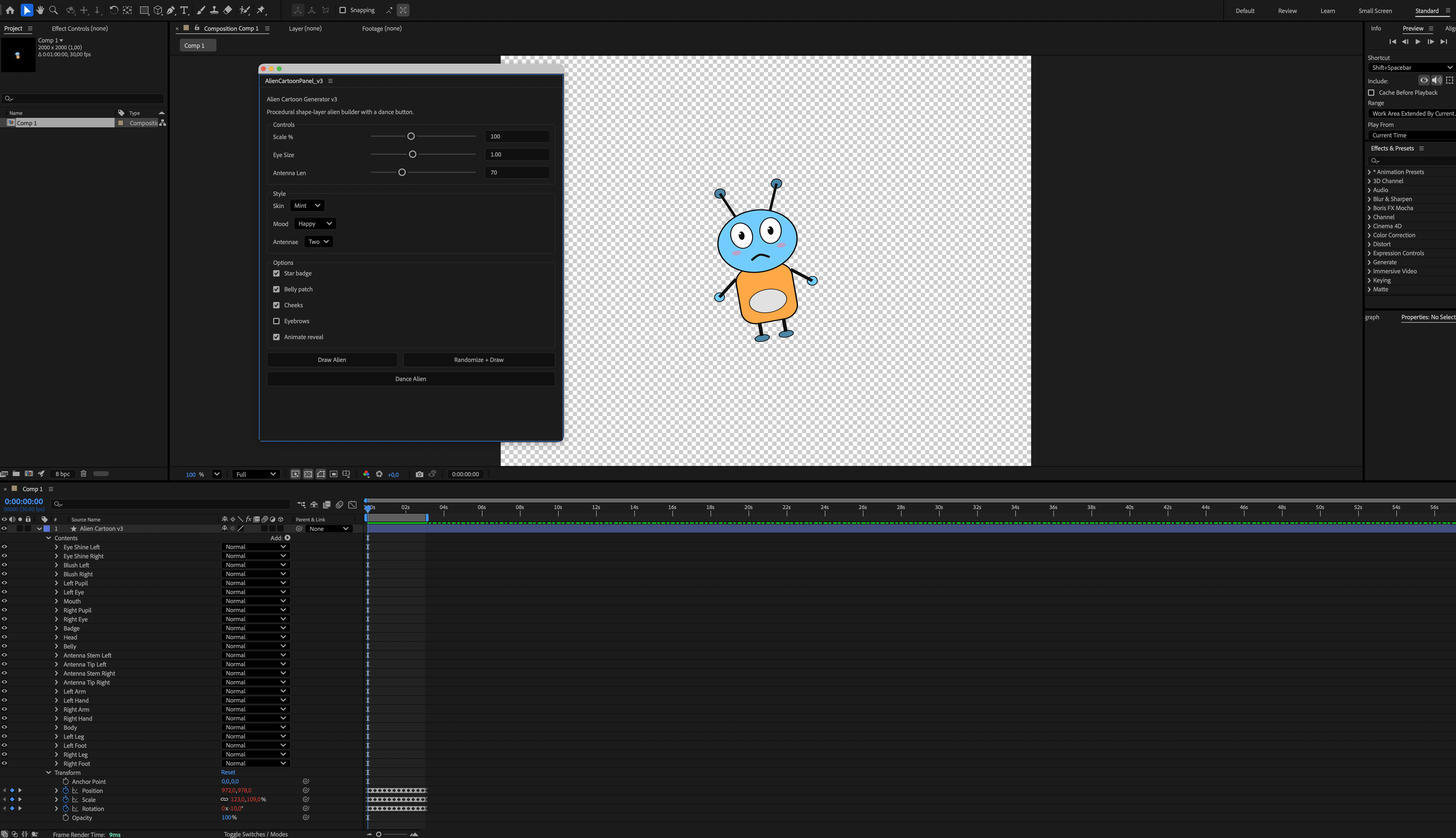This screenshot has width=1456, height=838.
Task: Toggle transparency grid in viewer
Action: [x=308, y=474]
